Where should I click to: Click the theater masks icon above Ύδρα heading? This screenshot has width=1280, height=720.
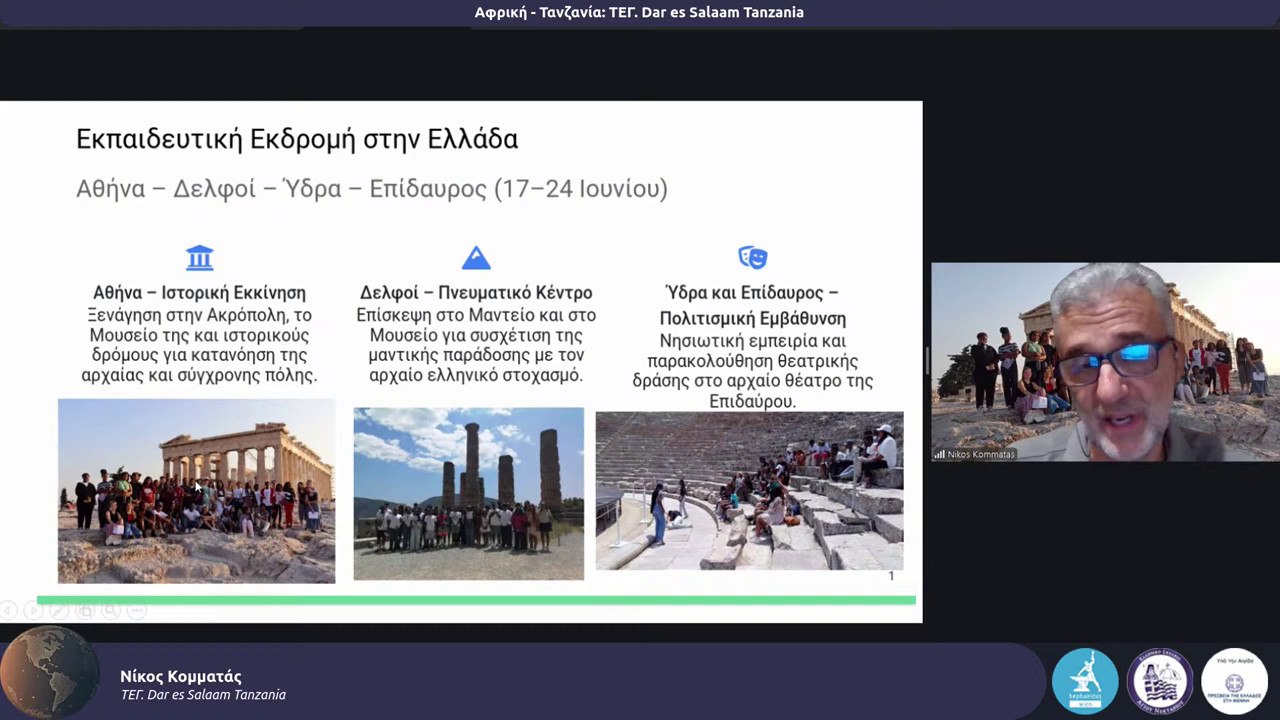pyautogui.click(x=752, y=258)
